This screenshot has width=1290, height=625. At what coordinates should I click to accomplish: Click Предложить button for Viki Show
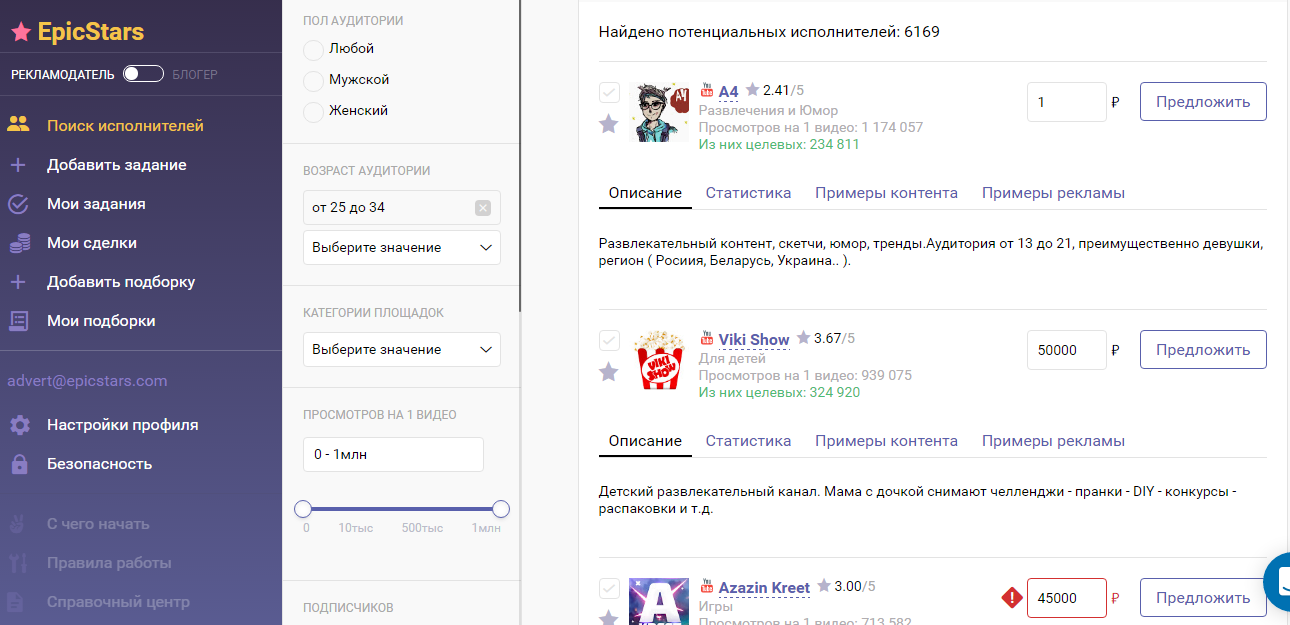tap(1203, 350)
